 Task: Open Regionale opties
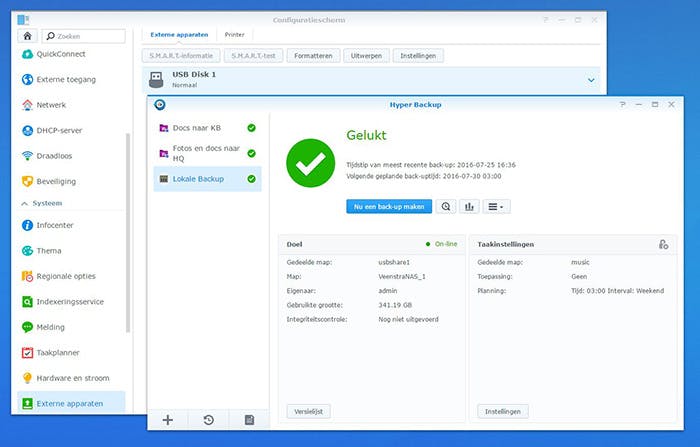point(58,276)
